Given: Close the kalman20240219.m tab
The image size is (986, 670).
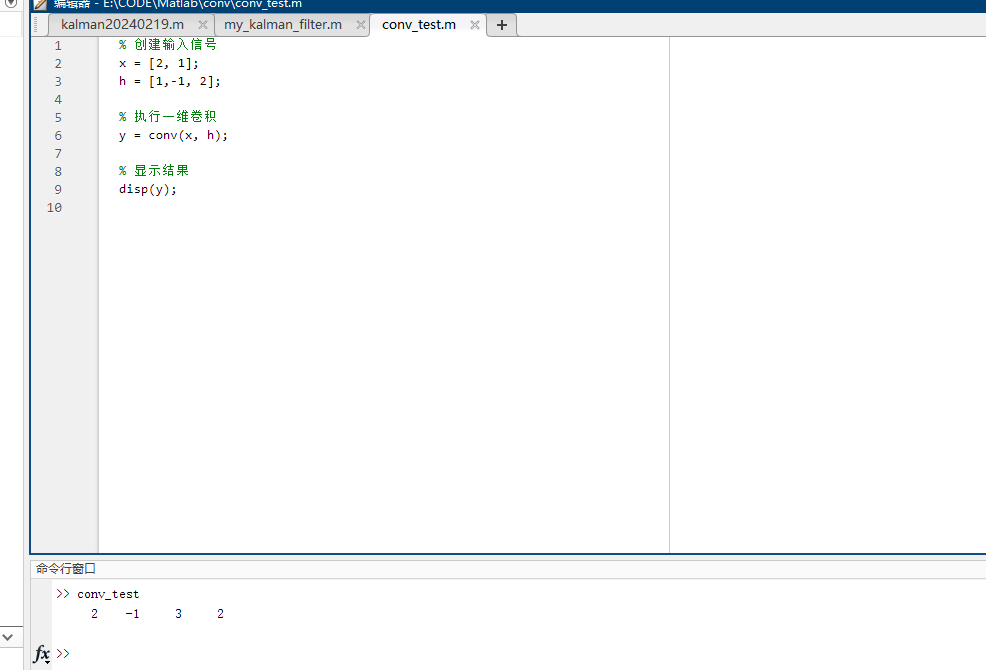Looking at the screenshot, I should 202,25.
